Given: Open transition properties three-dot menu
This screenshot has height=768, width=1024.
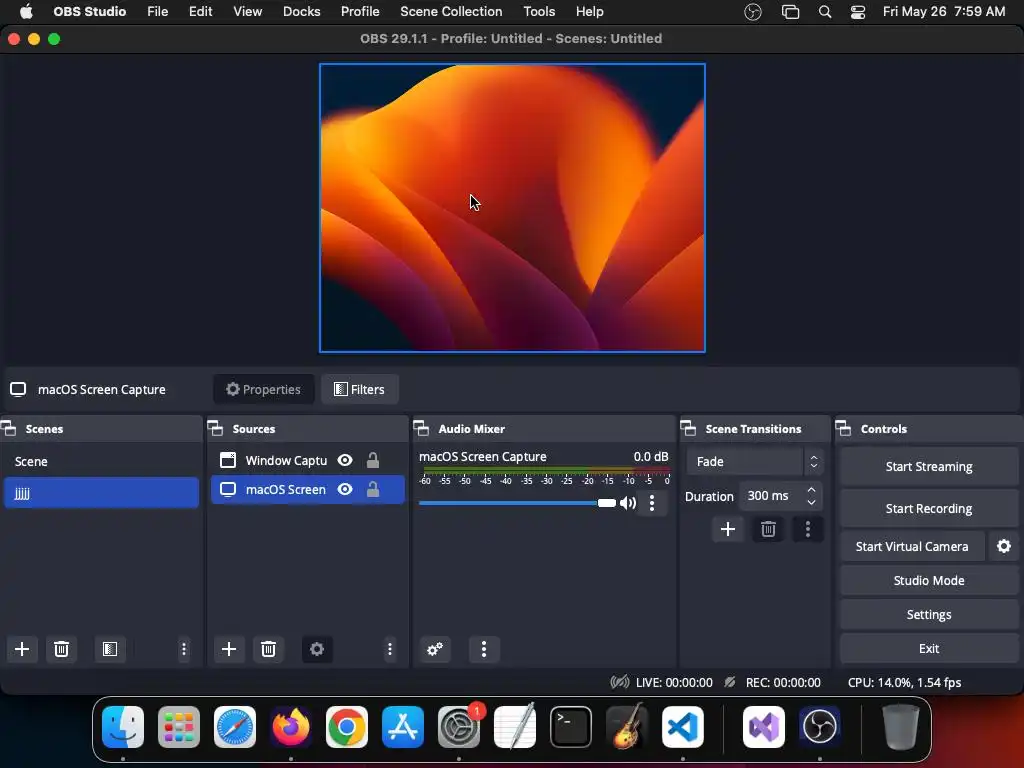Looking at the screenshot, I should click(808, 529).
